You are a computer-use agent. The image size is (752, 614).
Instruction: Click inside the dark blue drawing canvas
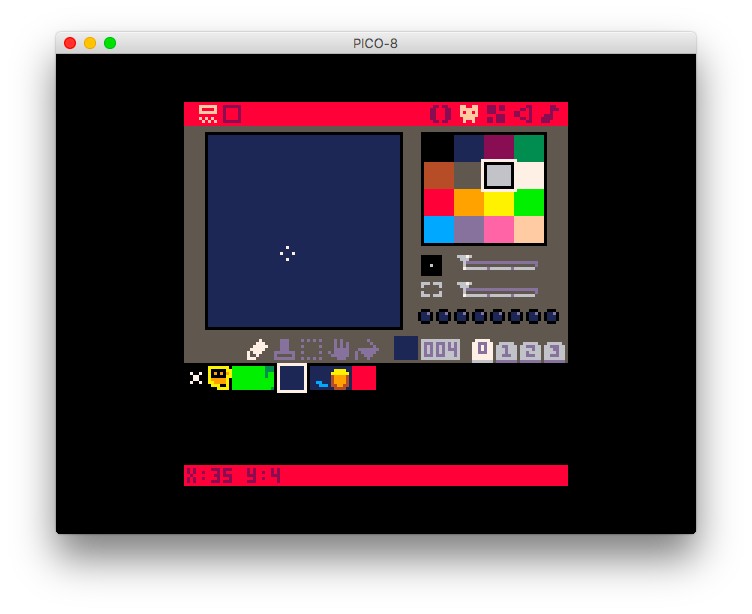(304, 231)
